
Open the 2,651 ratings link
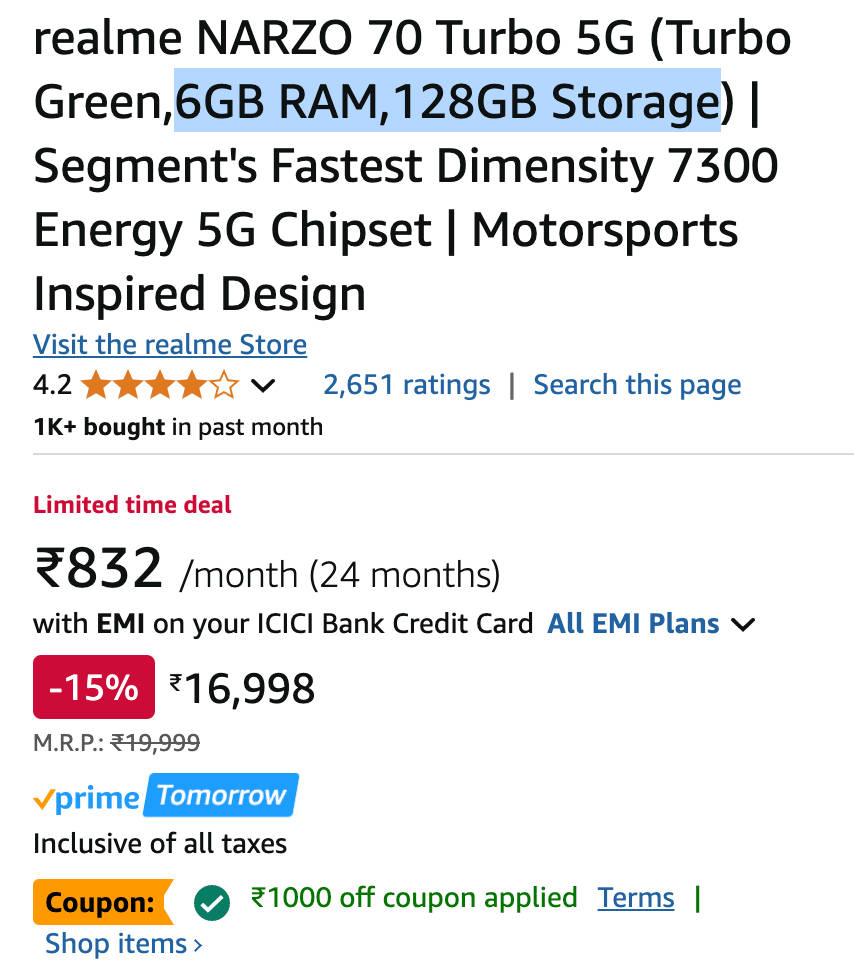point(407,385)
